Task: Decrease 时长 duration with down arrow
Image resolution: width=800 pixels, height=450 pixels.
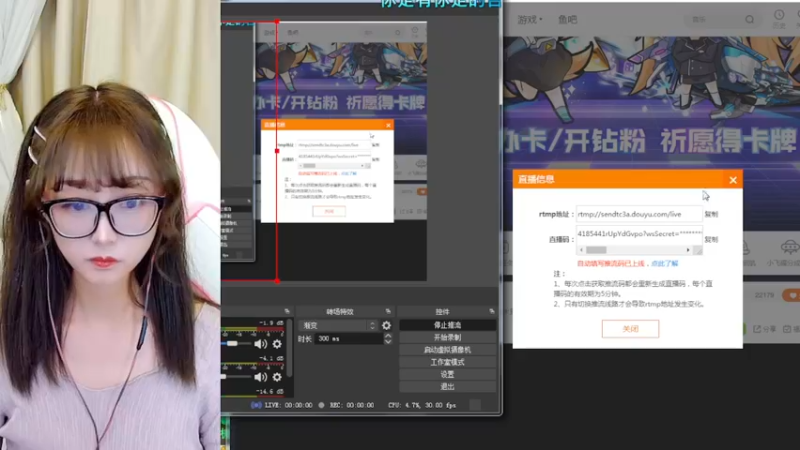Action: point(388,341)
